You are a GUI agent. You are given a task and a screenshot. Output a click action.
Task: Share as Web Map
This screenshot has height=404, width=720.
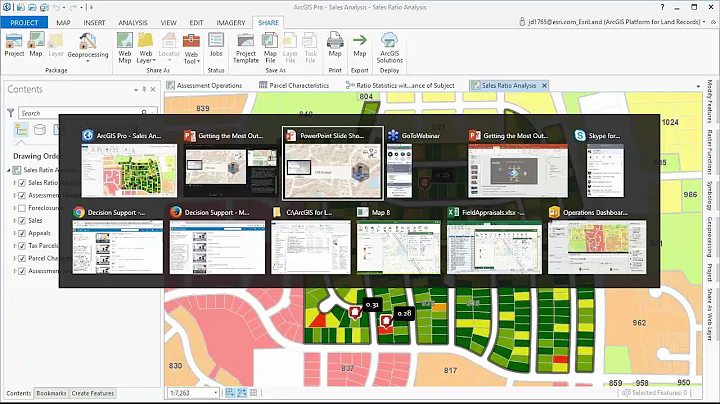[x=125, y=48]
